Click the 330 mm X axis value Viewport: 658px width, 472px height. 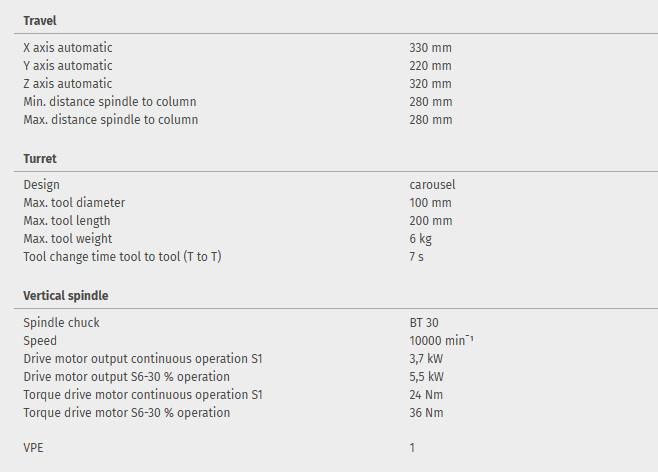(x=430, y=47)
